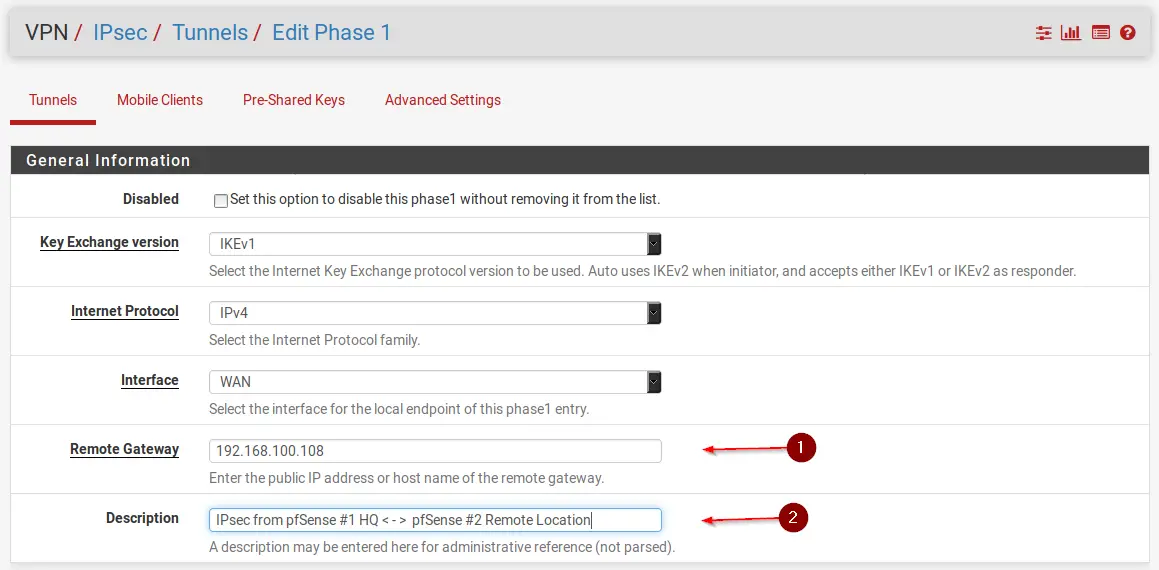Switch to the Tunnels tab
The width and height of the screenshot is (1159, 570).
[53, 100]
